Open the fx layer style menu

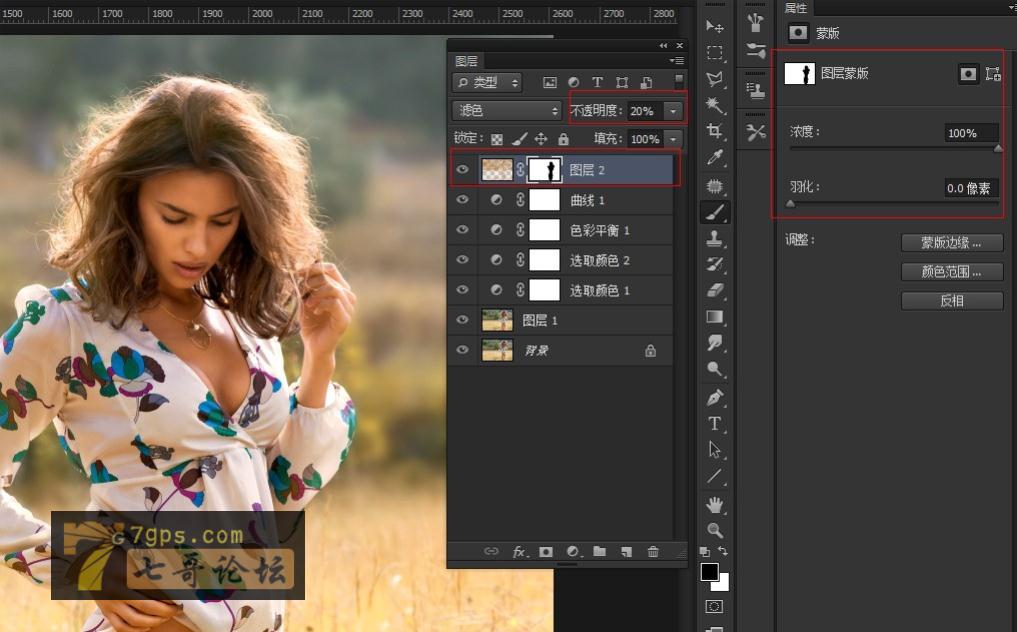tap(520, 552)
